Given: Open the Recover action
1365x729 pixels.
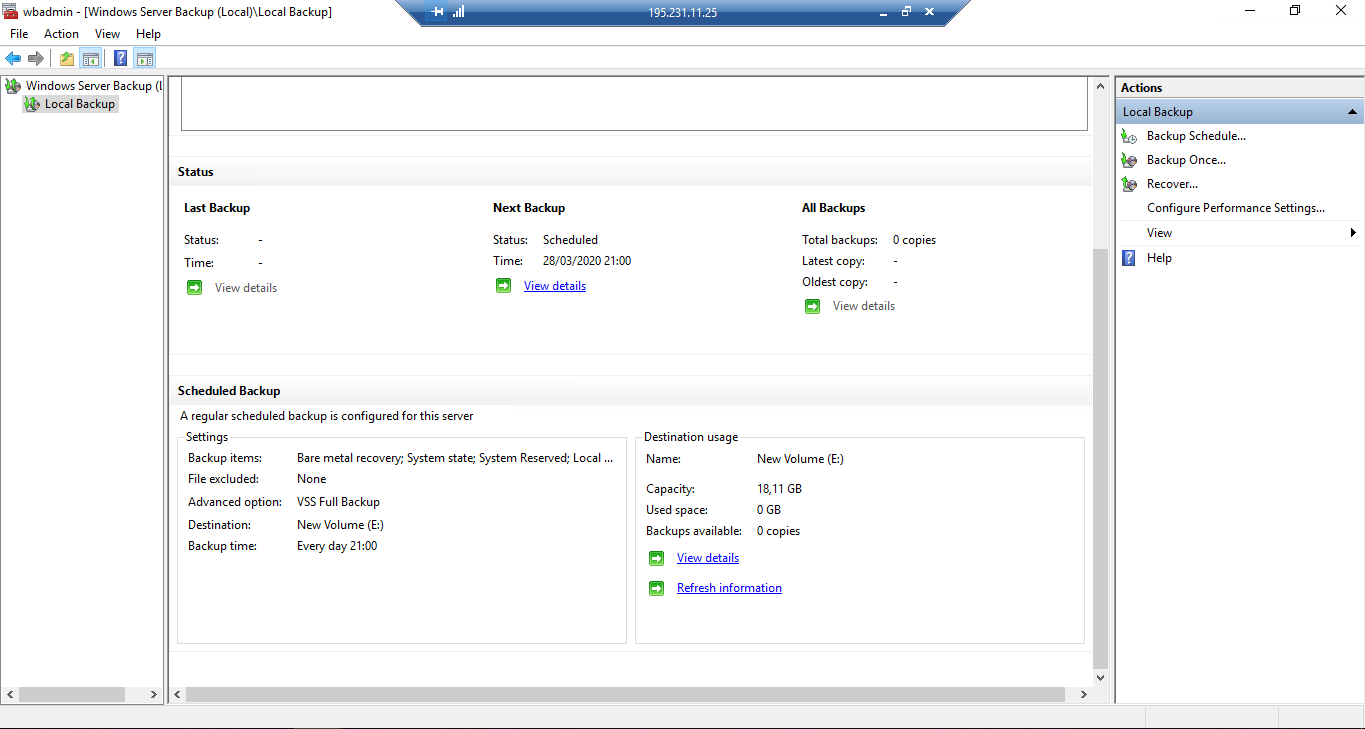Looking at the screenshot, I should click(1171, 184).
